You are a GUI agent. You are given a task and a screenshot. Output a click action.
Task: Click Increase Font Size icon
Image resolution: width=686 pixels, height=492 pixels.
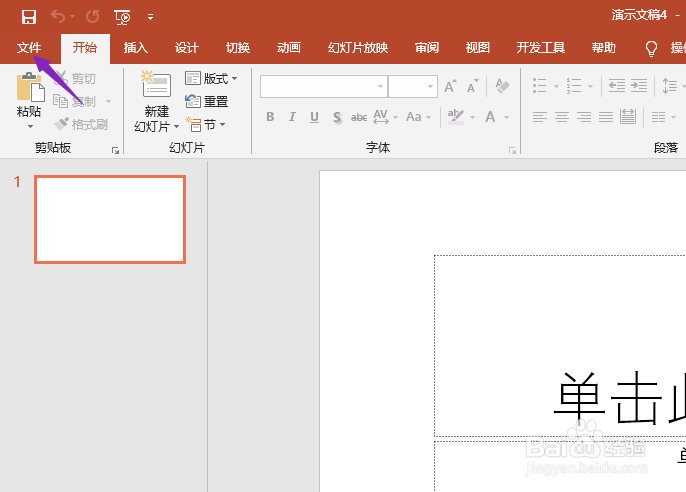(450, 86)
